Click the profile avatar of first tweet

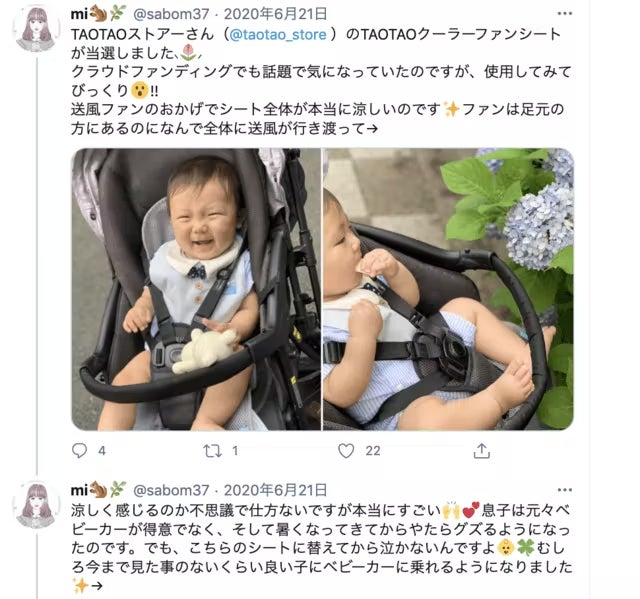click(37, 29)
